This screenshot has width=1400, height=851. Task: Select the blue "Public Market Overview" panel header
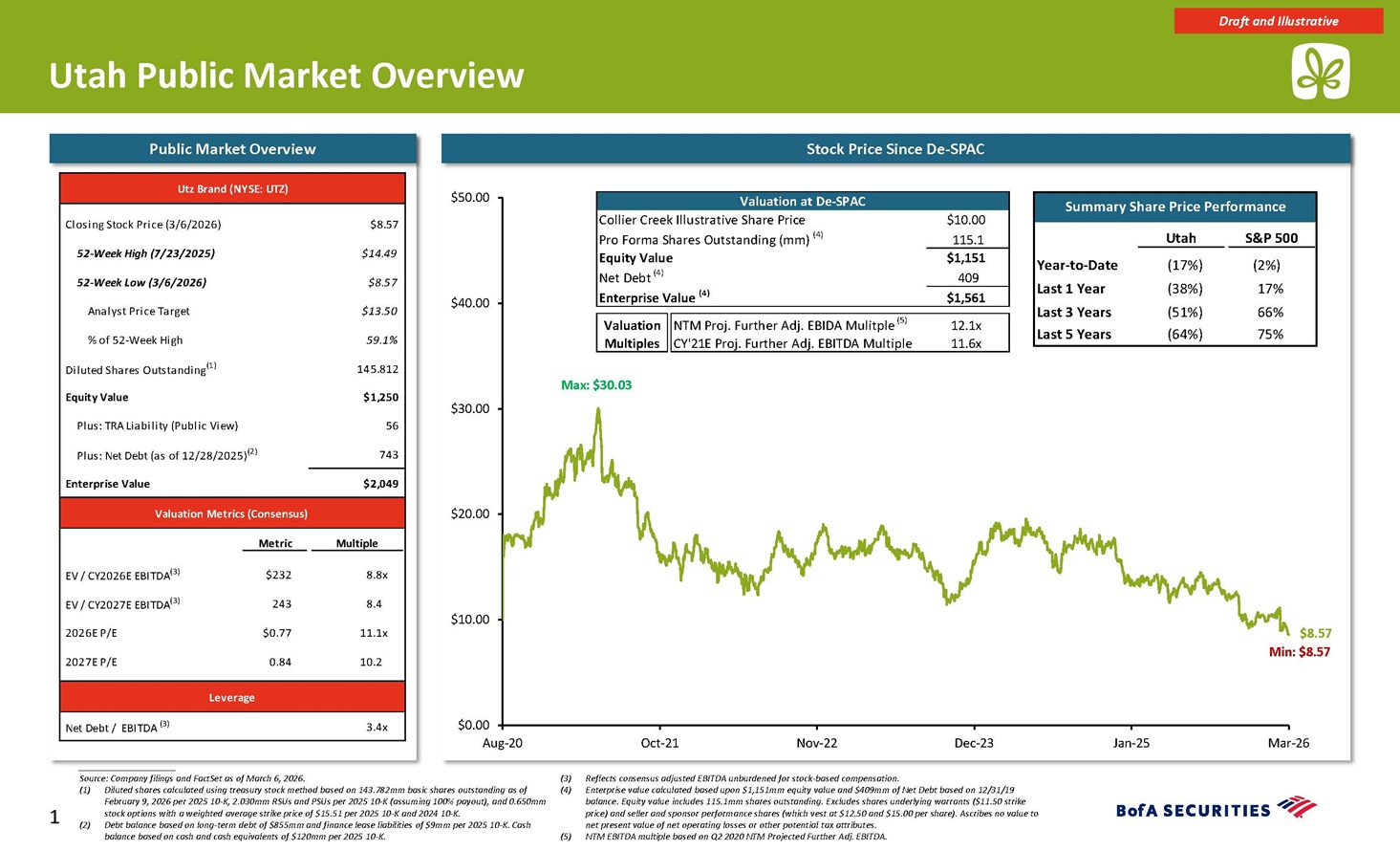(232, 148)
